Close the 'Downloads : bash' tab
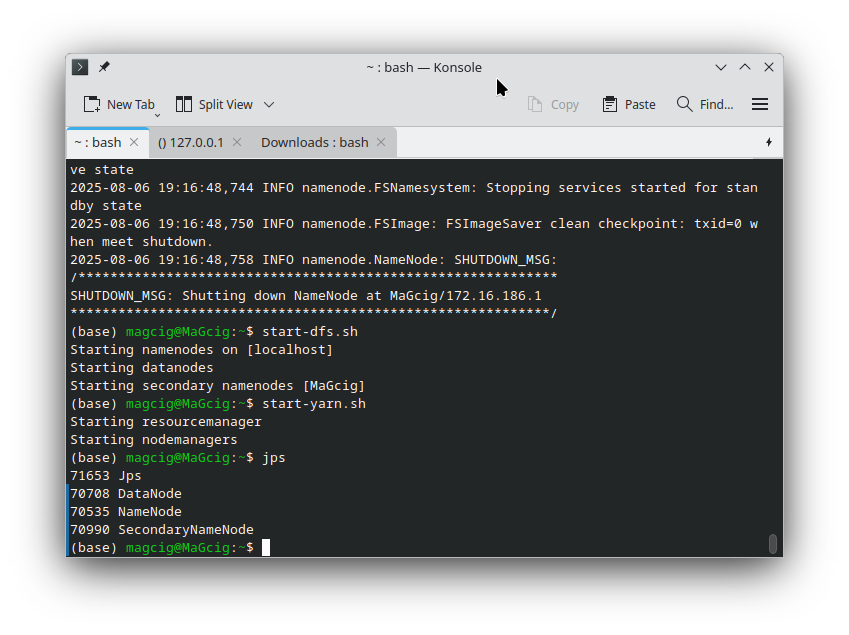This screenshot has width=849, height=635. [x=381, y=142]
